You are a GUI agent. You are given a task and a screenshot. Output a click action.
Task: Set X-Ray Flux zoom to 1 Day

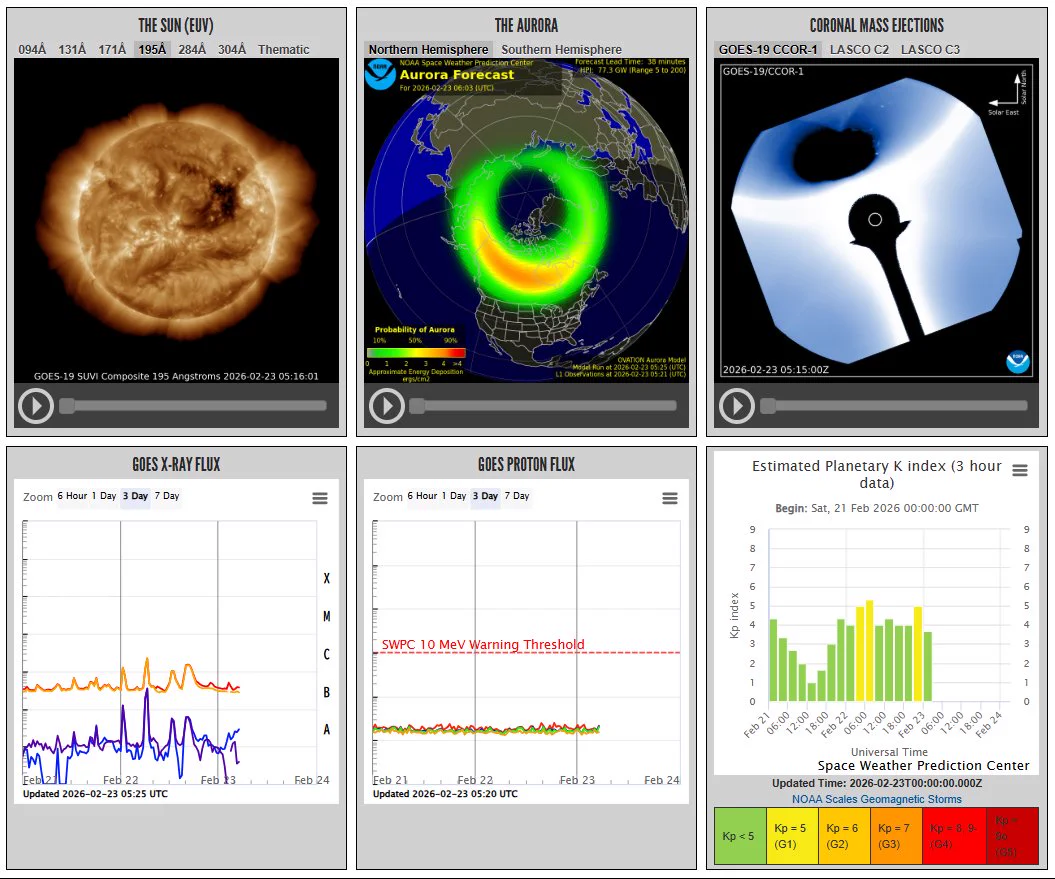coord(104,496)
